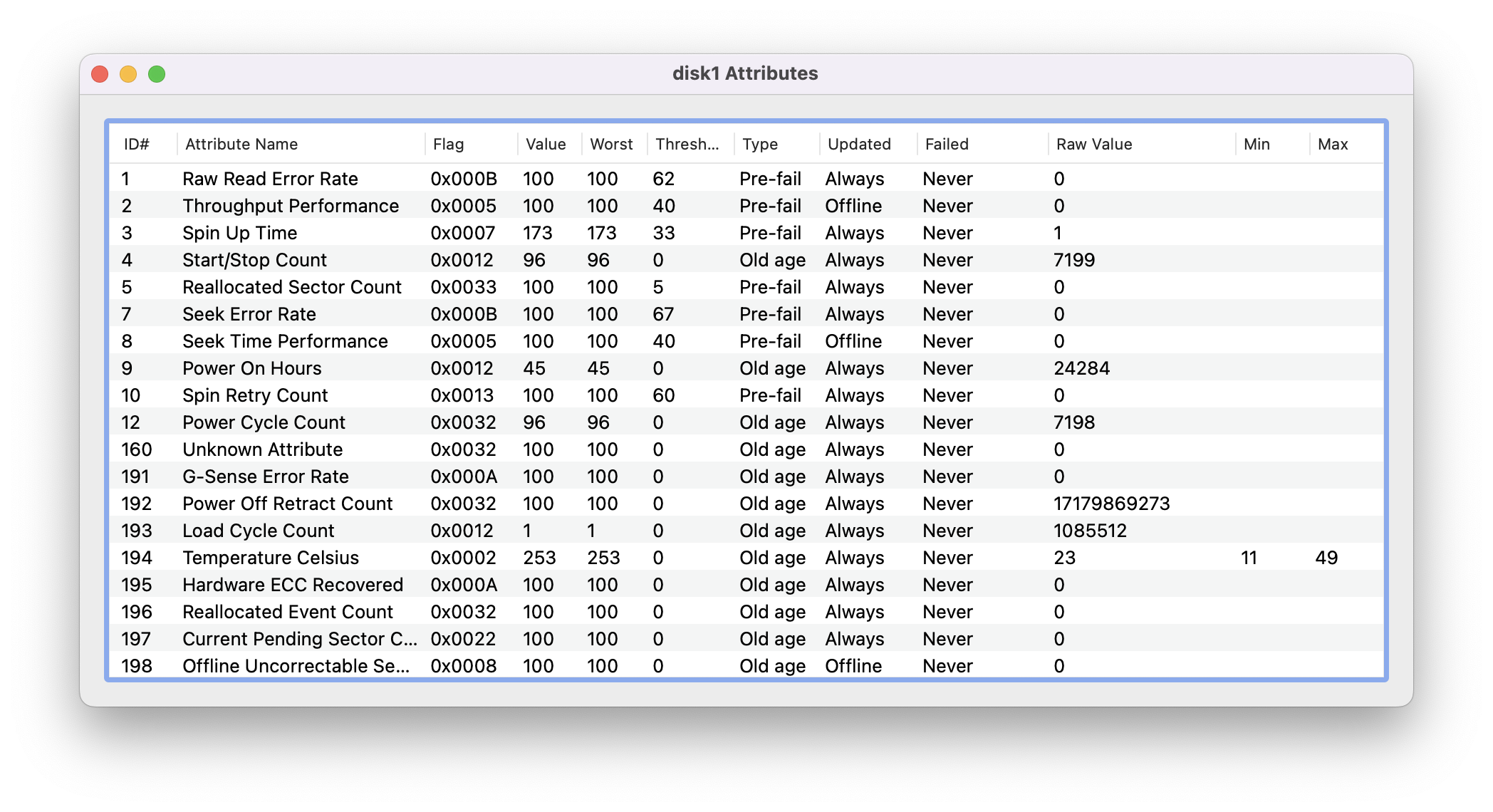
Task: Sort by Worst column header
Action: coord(611,145)
